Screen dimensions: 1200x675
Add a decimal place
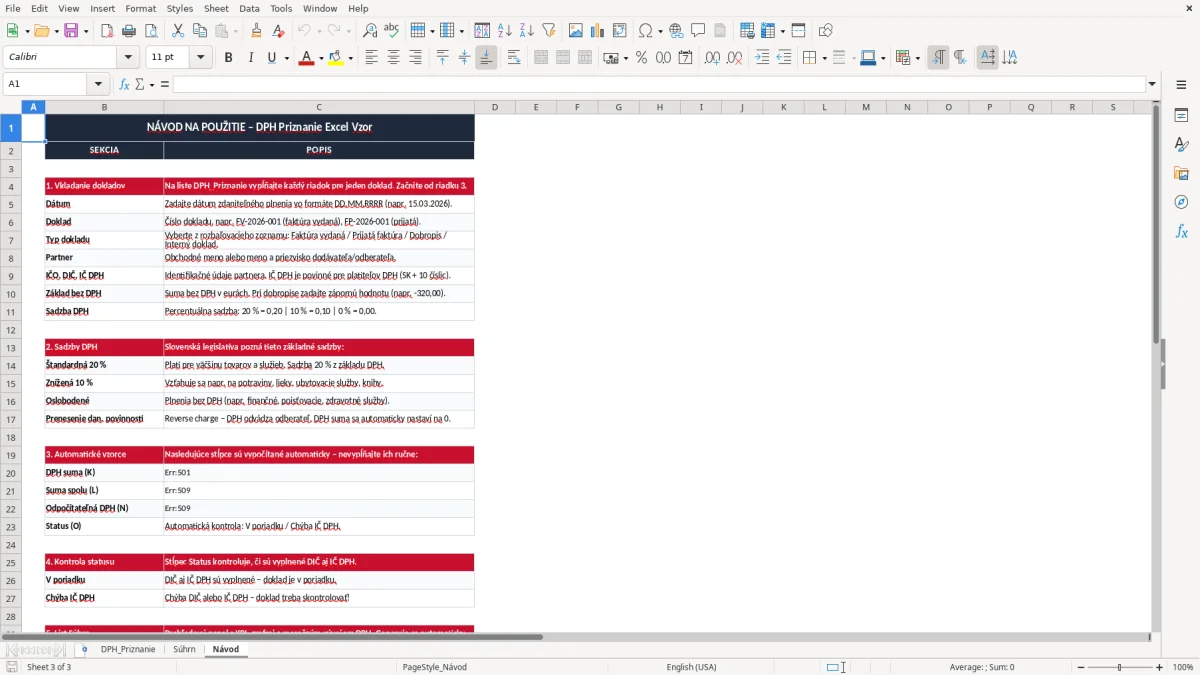[713, 58]
